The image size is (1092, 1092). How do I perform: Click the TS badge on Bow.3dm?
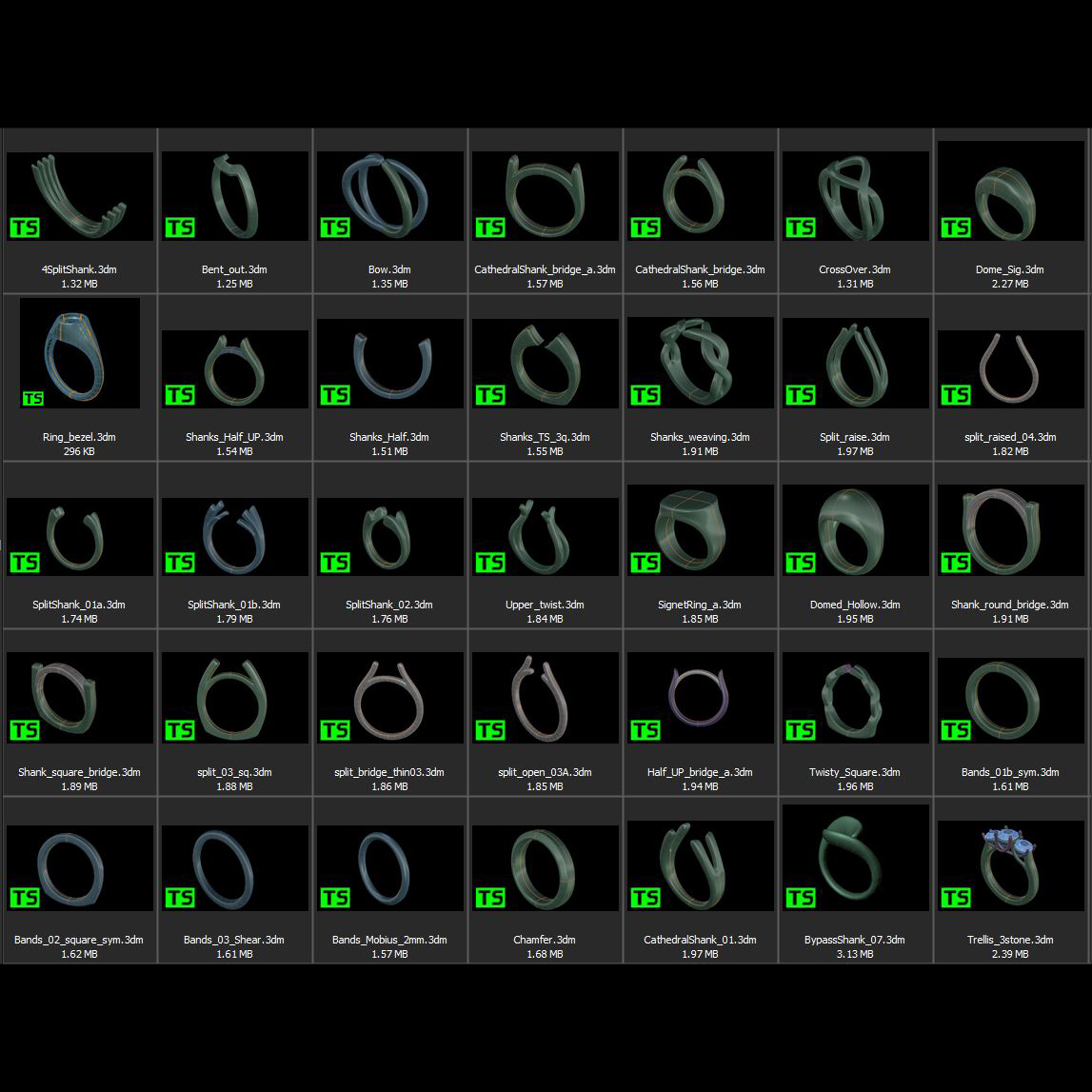334,228
